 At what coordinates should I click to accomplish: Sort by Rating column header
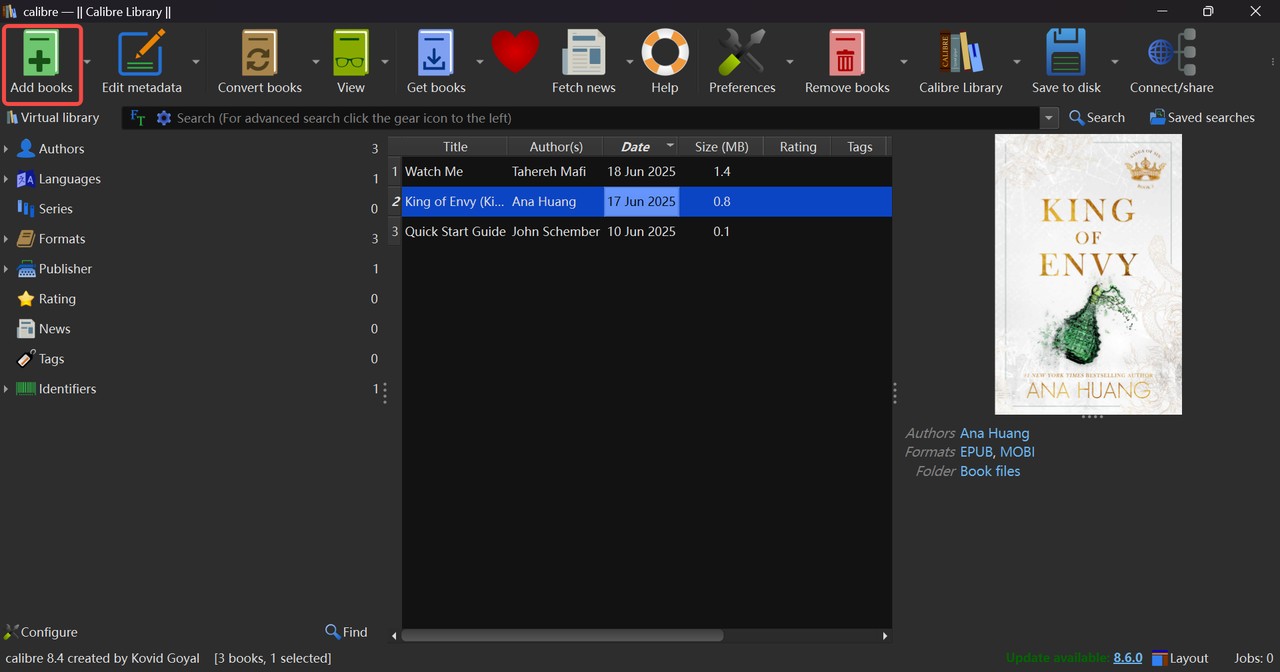[798, 147]
